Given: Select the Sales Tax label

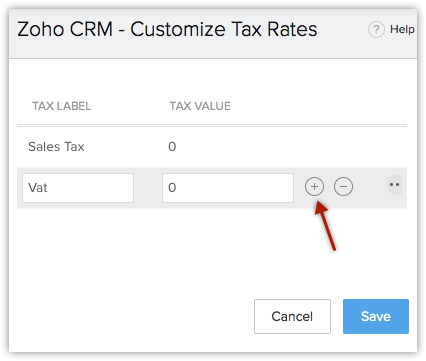Looking at the screenshot, I should pyautogui.click(x=56, y=147).
